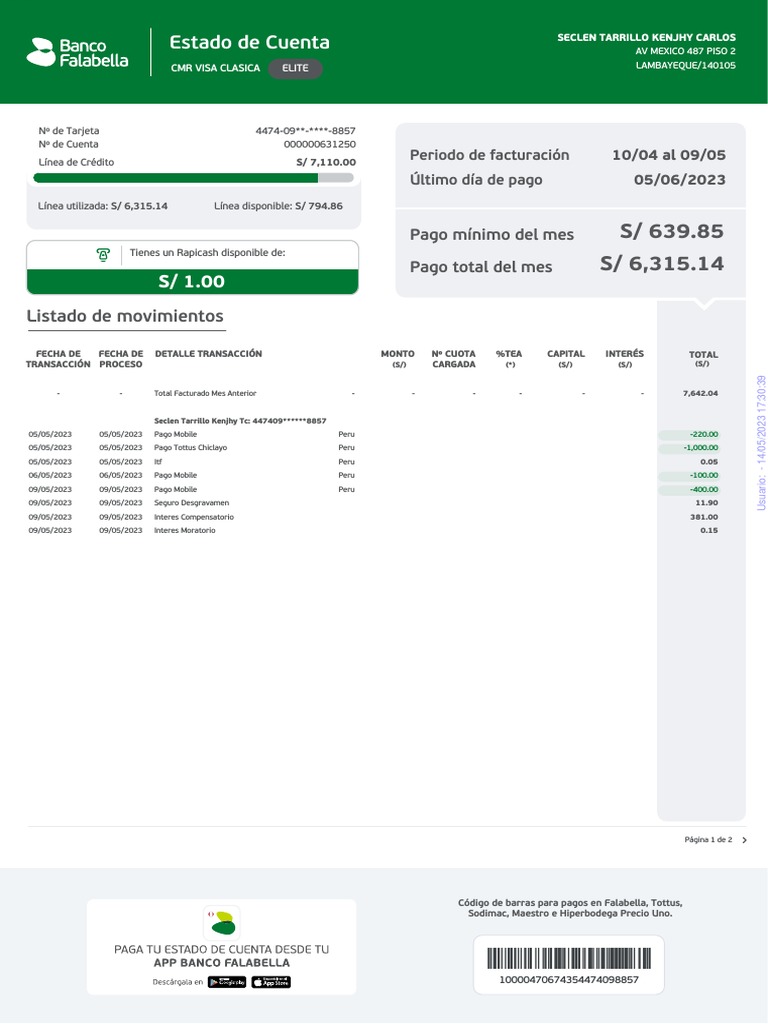Click the %TEA column header
This screenshot has height=1024, width=768.
(x=509, y=359)
